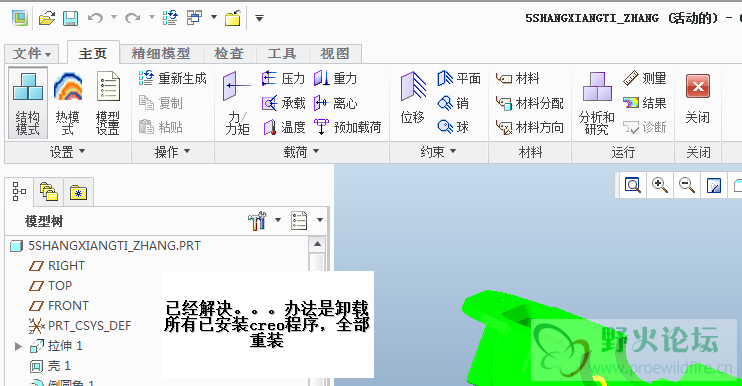Screen dimensions: 742x386
Task: Open the windows list dropdown arrow
Action: [x=214, y=18]
